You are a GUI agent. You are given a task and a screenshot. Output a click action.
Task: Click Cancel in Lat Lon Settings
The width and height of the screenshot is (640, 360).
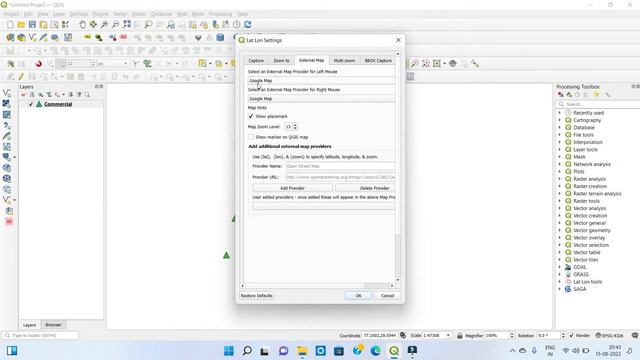point(387,296)
